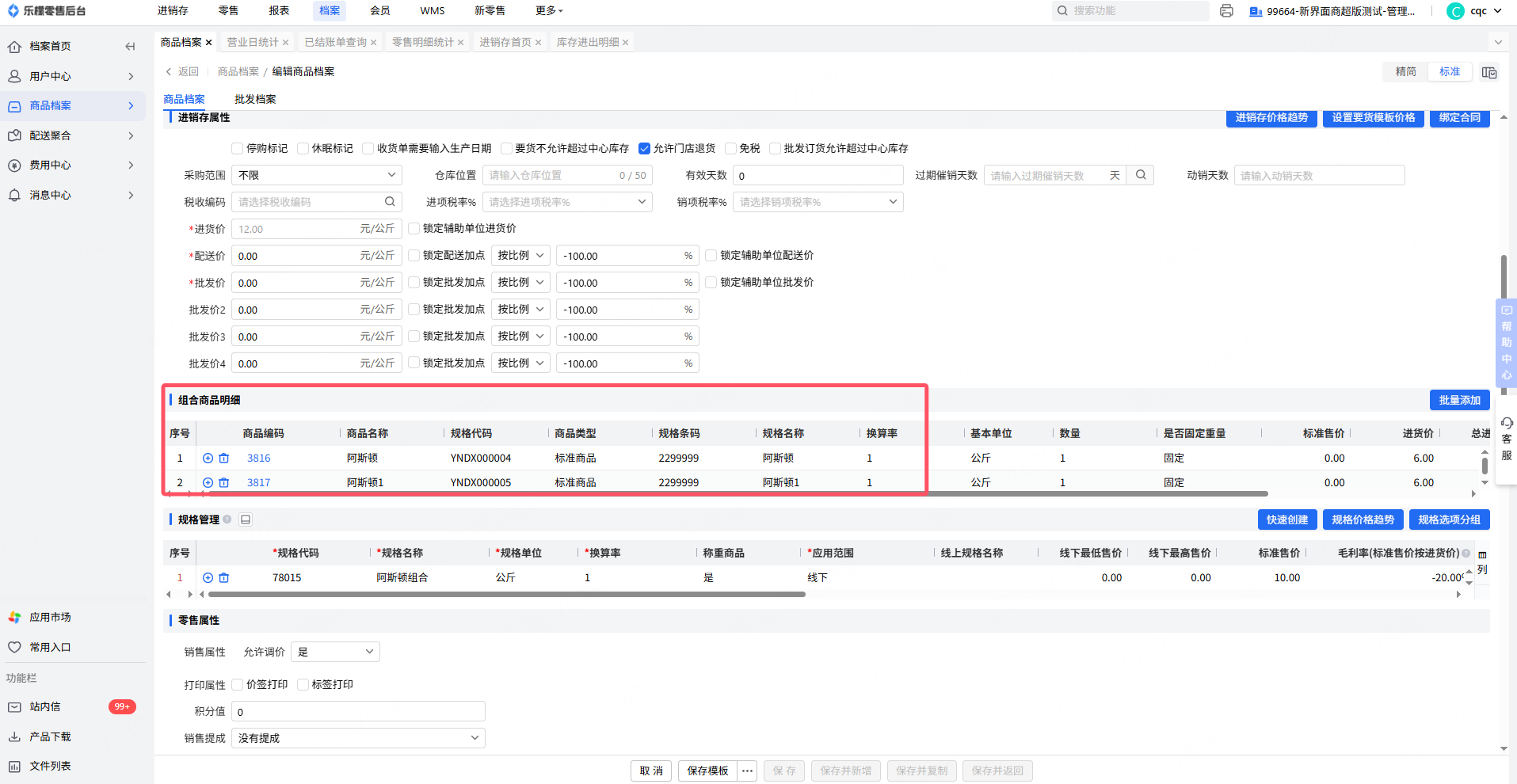Delete the product 3816 row
1517x784 pixels.
click(224, 459)
